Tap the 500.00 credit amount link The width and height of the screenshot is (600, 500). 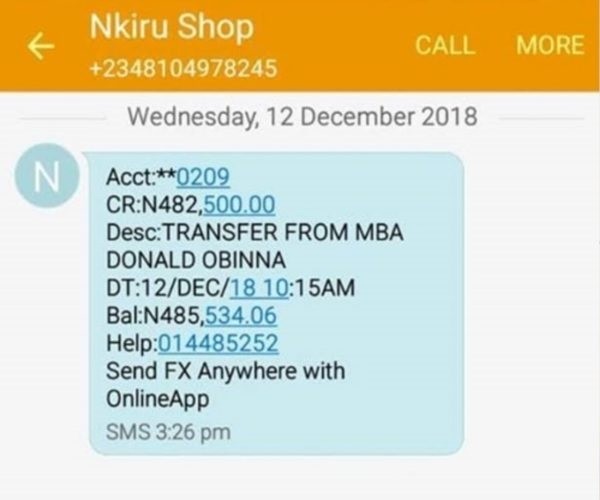point(239,205)
